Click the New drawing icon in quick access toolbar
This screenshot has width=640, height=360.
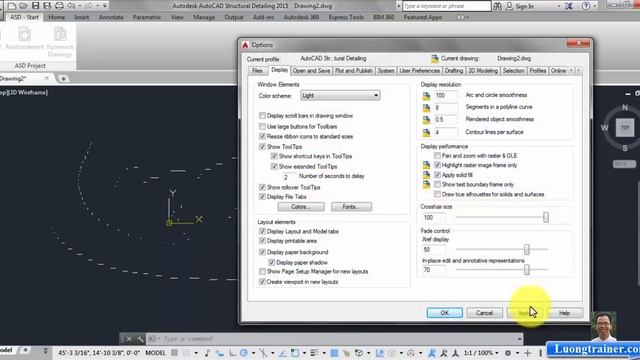[x=12, y=6]
